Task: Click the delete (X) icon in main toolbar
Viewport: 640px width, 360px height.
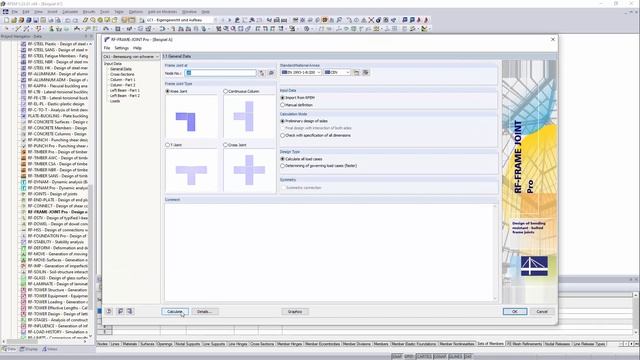Action: pyautogui.click(x=371, y=20)
